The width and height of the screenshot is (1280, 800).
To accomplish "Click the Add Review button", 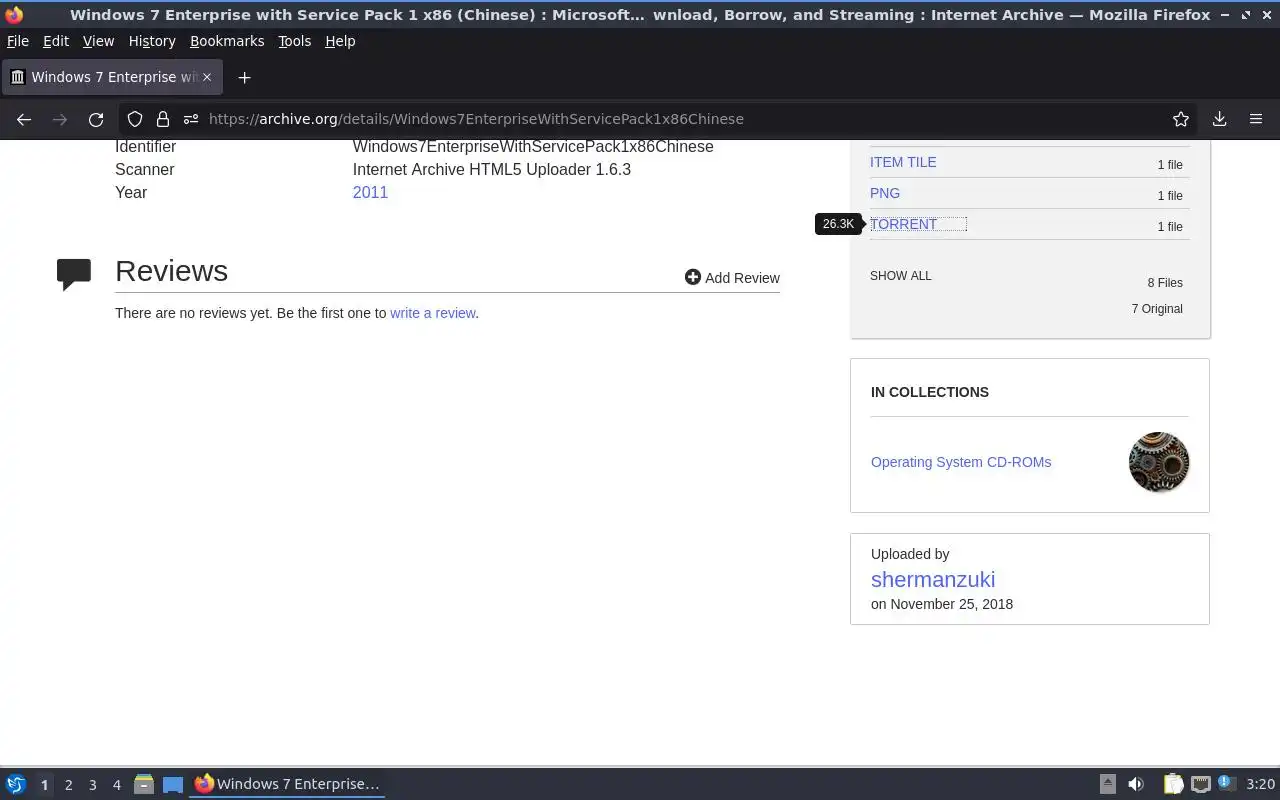I will tap(732, 278).
